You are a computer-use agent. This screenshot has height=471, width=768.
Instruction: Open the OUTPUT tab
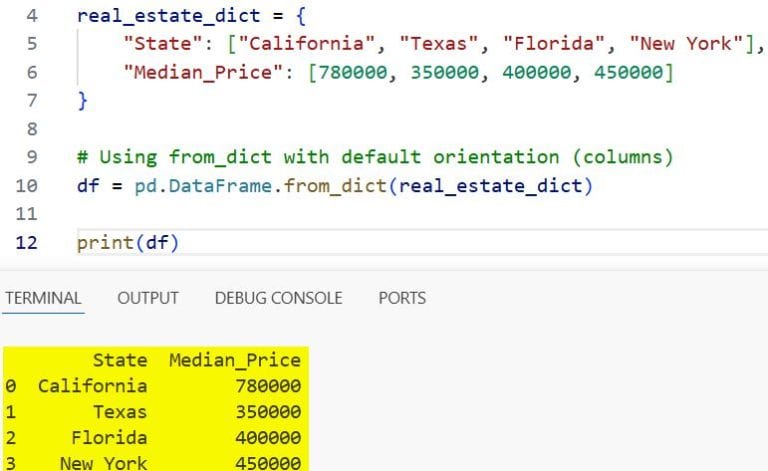148,298
